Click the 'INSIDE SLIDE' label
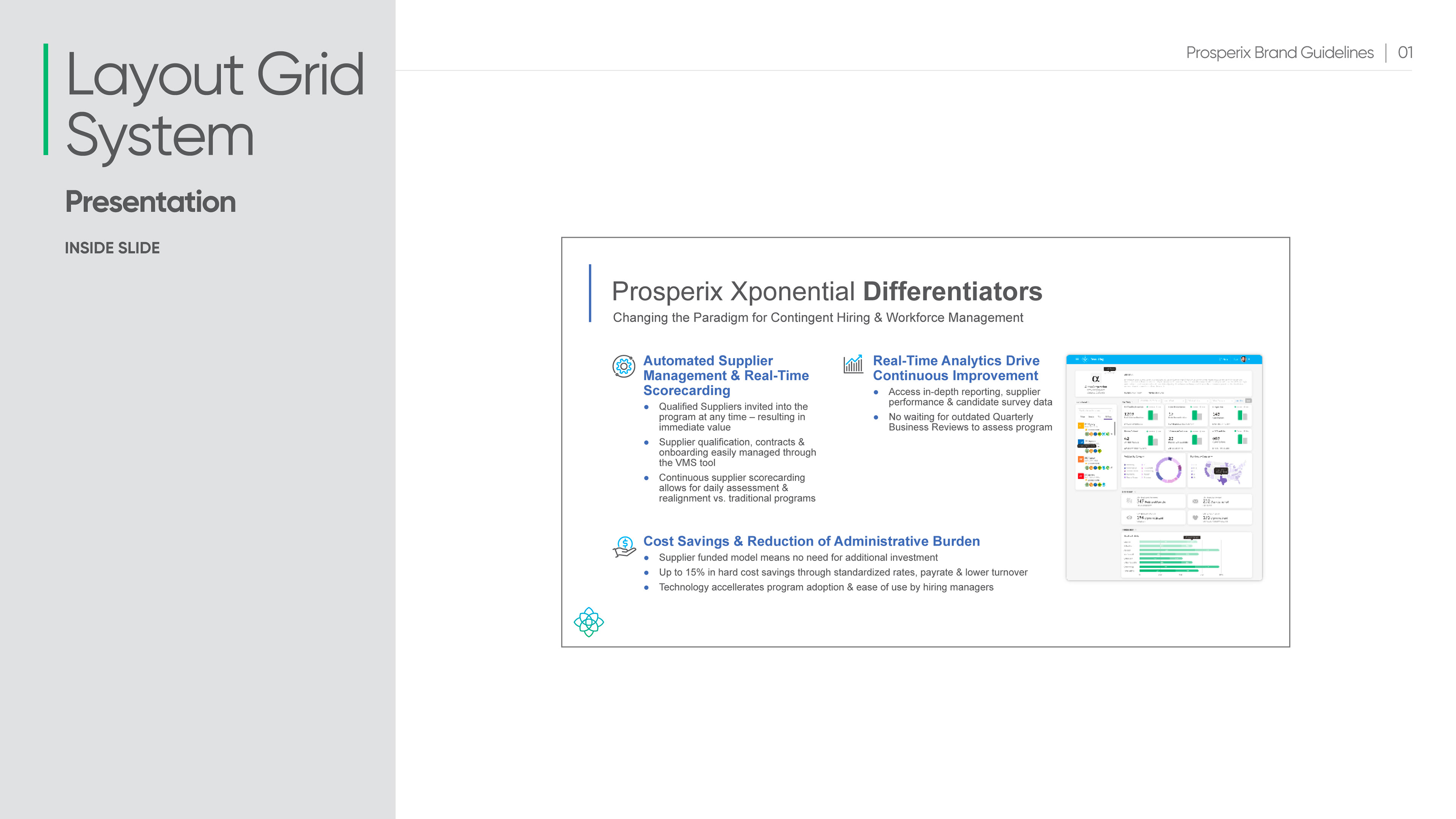Screen dimensions: 1456x819 112,248
